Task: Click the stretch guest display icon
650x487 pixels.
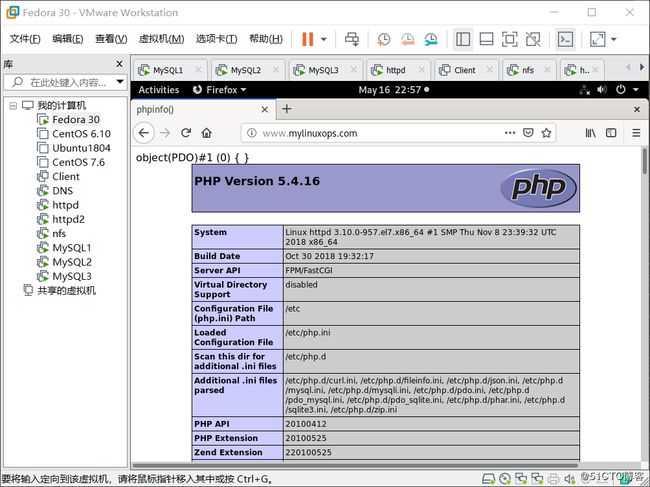Action: click(597, 39)
